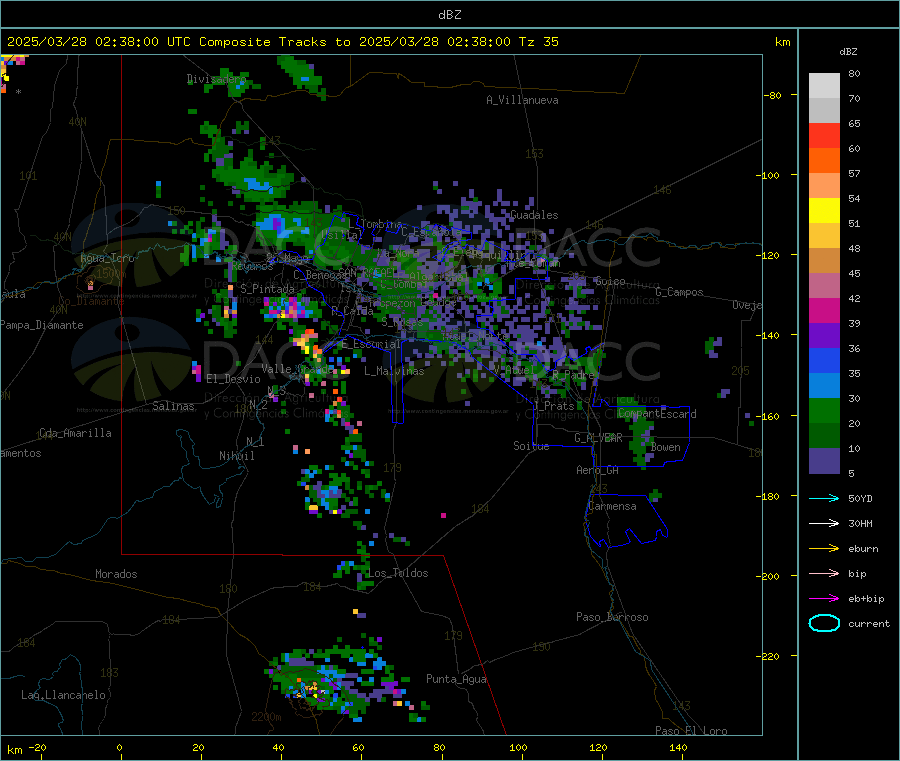
Task: Click the pink bip arrow in legend
Action: coord(824,573)
